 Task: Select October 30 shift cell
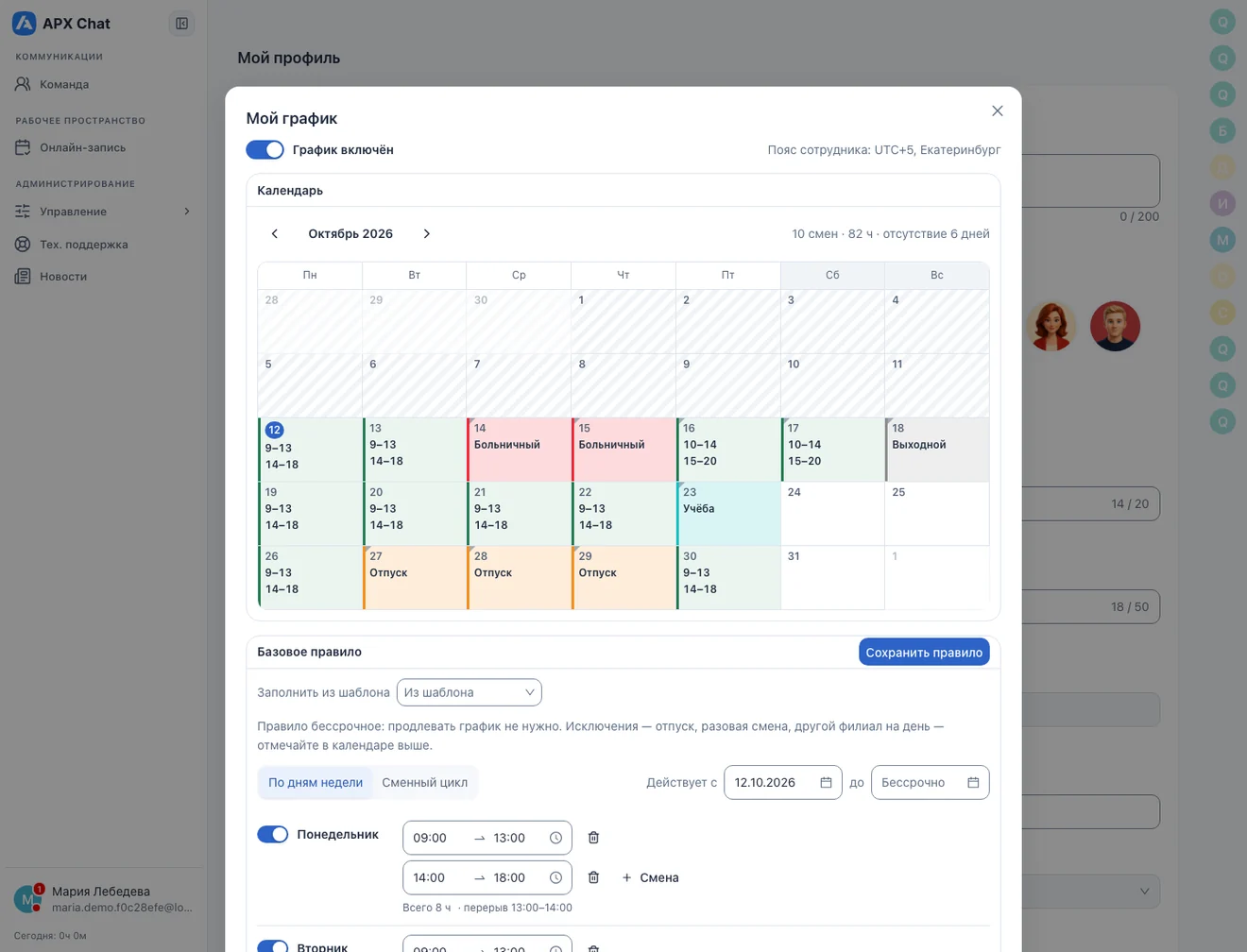pyautogui.click(x=728, y=578)
